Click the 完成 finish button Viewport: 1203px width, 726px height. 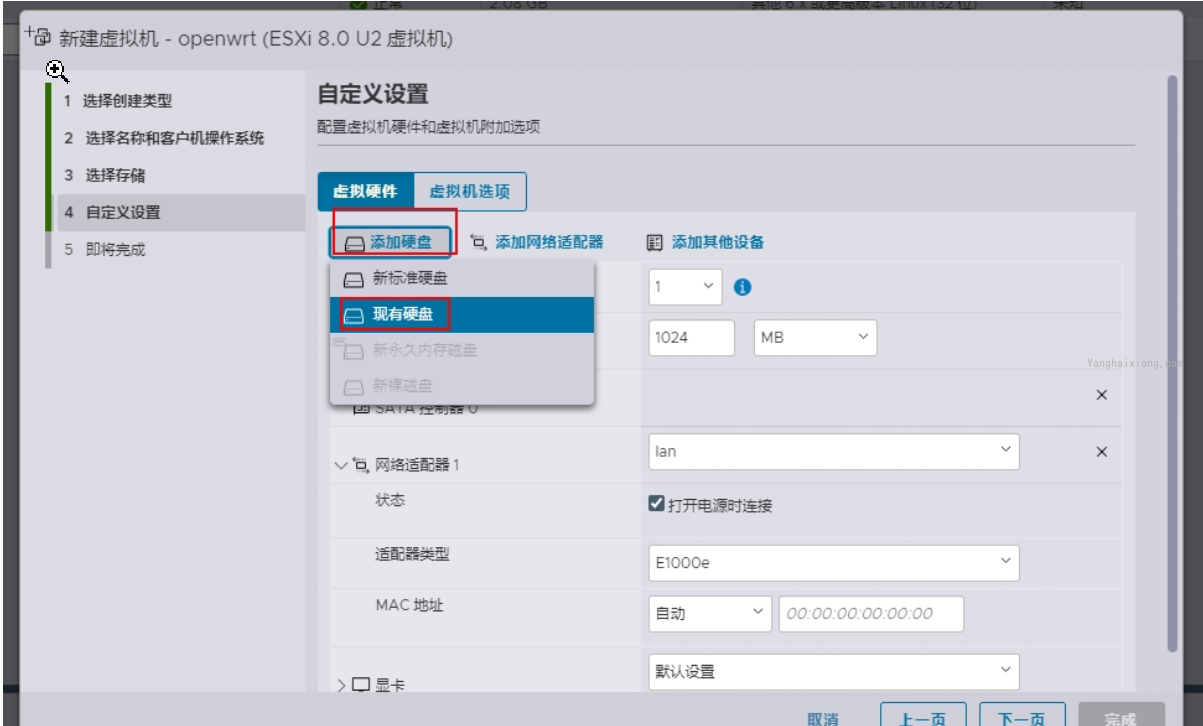point(1122,716)
